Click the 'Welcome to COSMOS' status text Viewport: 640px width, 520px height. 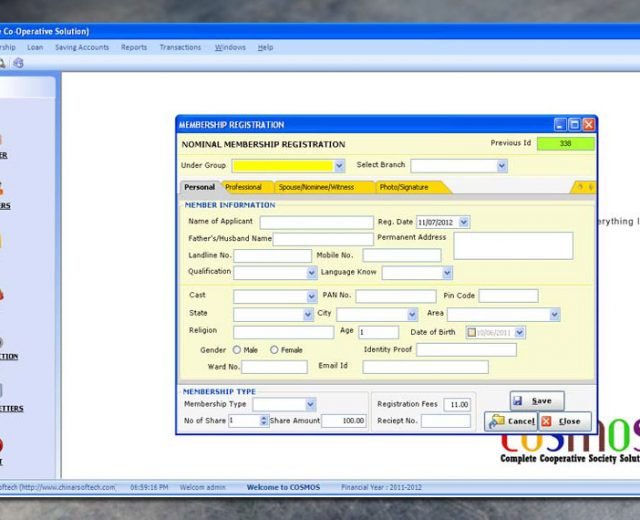tap(283, 487)
